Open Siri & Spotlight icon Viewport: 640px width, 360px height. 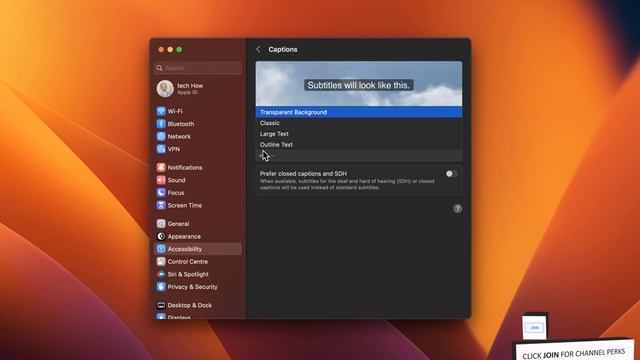161,274
